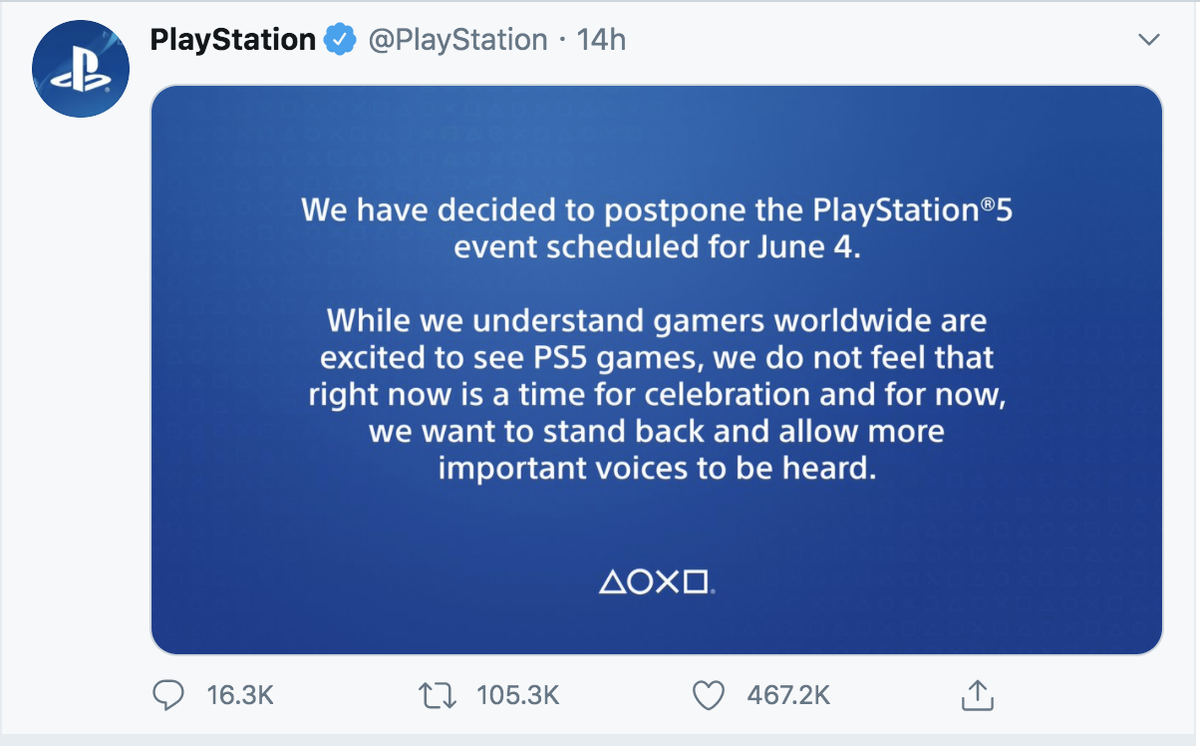Open the share tweet icon
Viewport: 1200px width, 746px height.
tap(975, 695)
